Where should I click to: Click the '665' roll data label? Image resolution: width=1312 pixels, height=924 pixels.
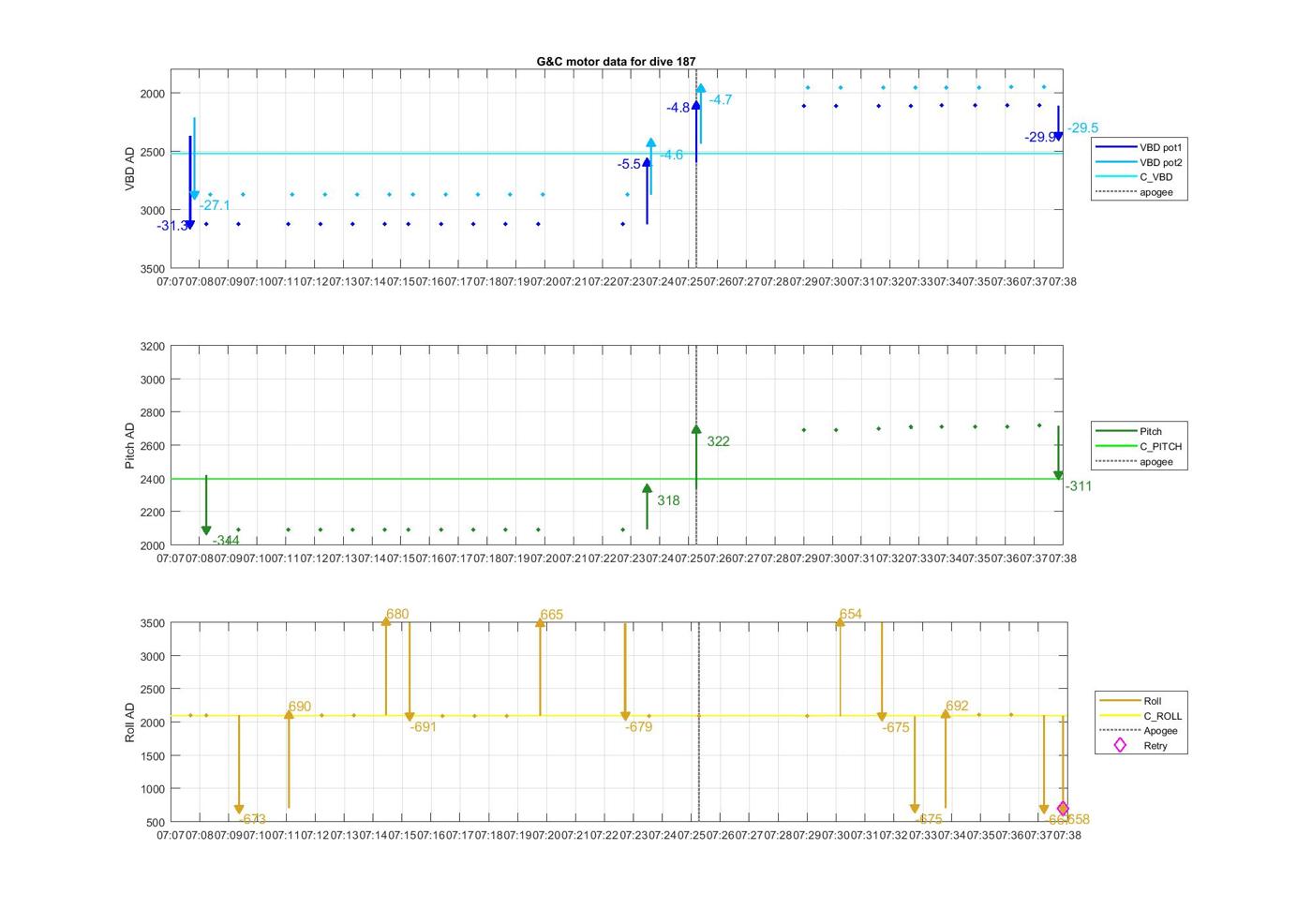pos(552,615)
